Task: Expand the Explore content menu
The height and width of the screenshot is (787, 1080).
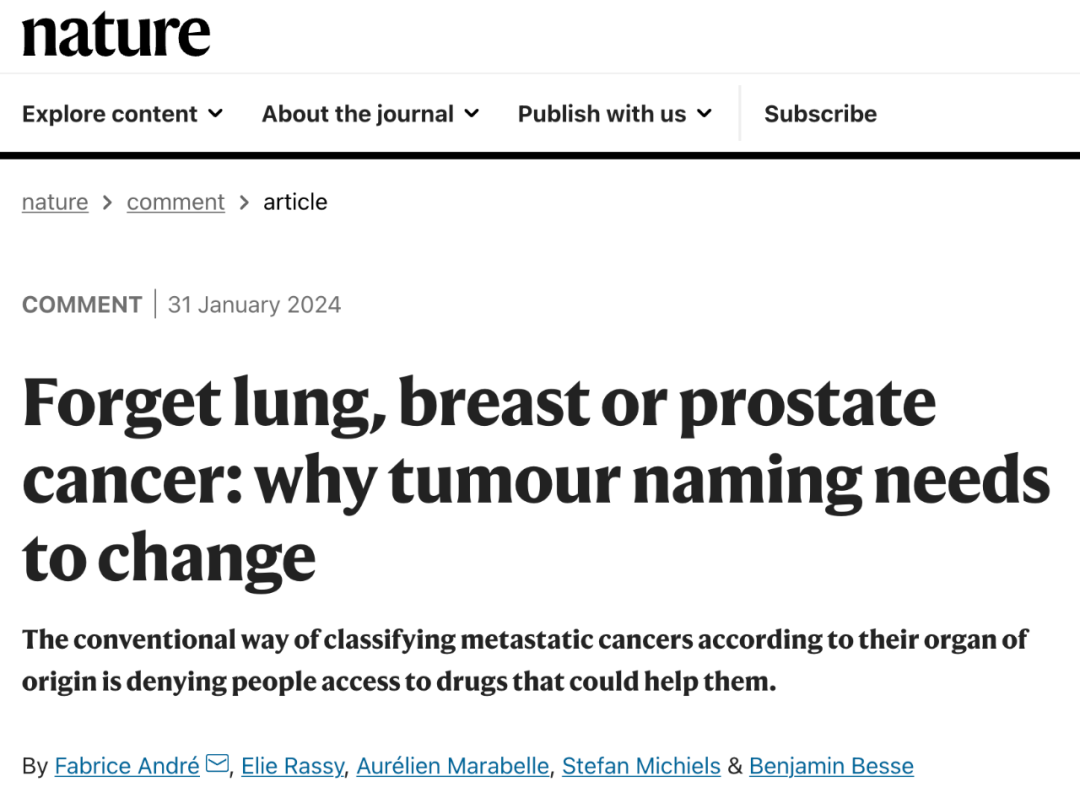Action: click(123, 114)
